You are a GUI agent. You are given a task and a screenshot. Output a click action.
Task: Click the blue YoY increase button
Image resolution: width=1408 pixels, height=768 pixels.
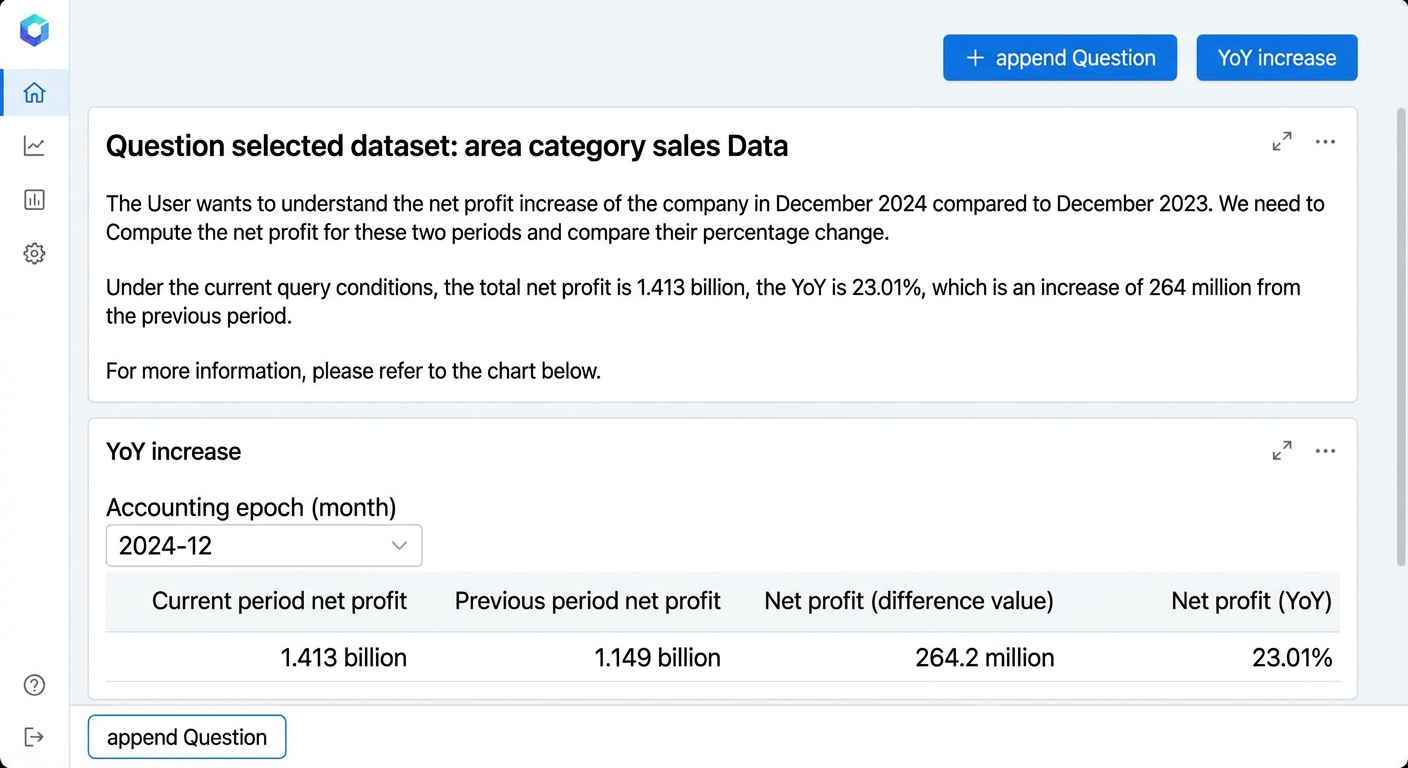point(1277,58)
